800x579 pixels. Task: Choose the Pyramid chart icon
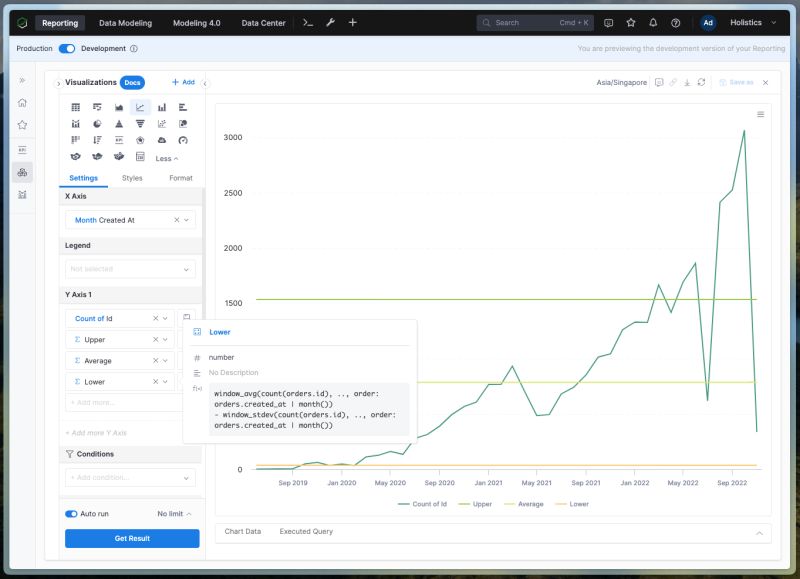click(x=119, y=123)
